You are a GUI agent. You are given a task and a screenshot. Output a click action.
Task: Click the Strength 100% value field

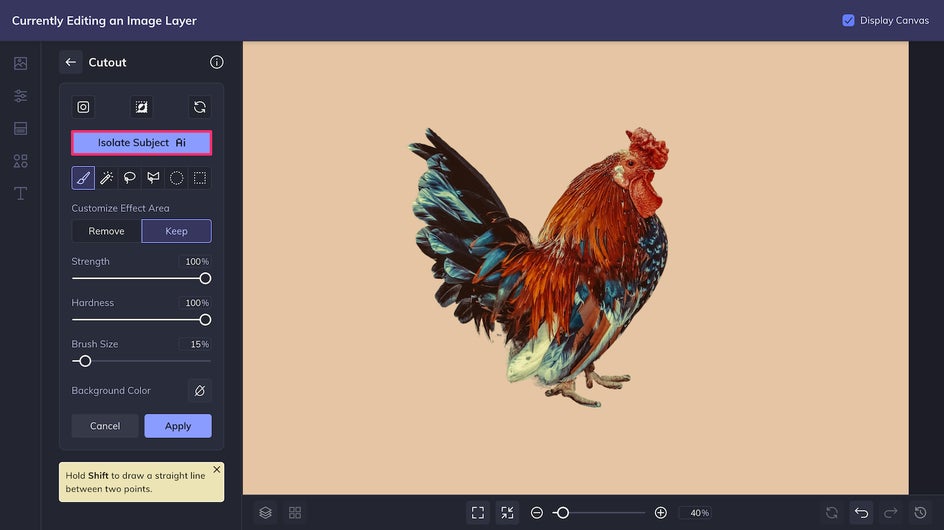[x=194, y=261]
